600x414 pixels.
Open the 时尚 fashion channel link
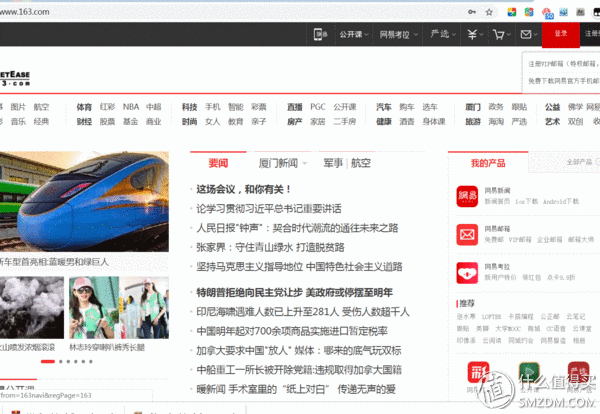click(x=189, y=122)
